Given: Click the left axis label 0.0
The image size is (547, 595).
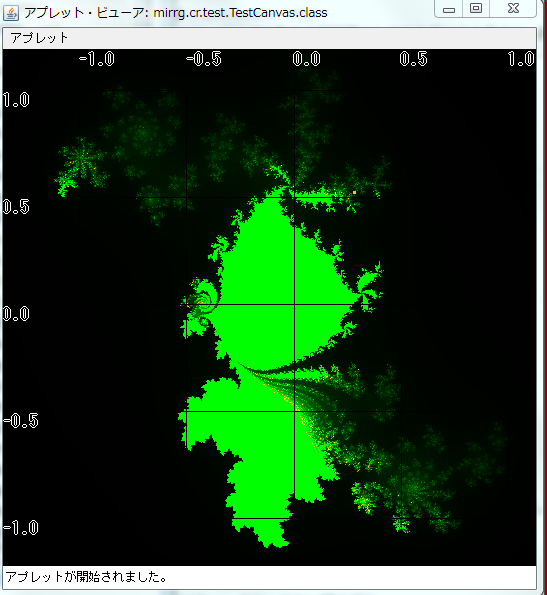Looking at the screenshot, I should tap(16, 314).
